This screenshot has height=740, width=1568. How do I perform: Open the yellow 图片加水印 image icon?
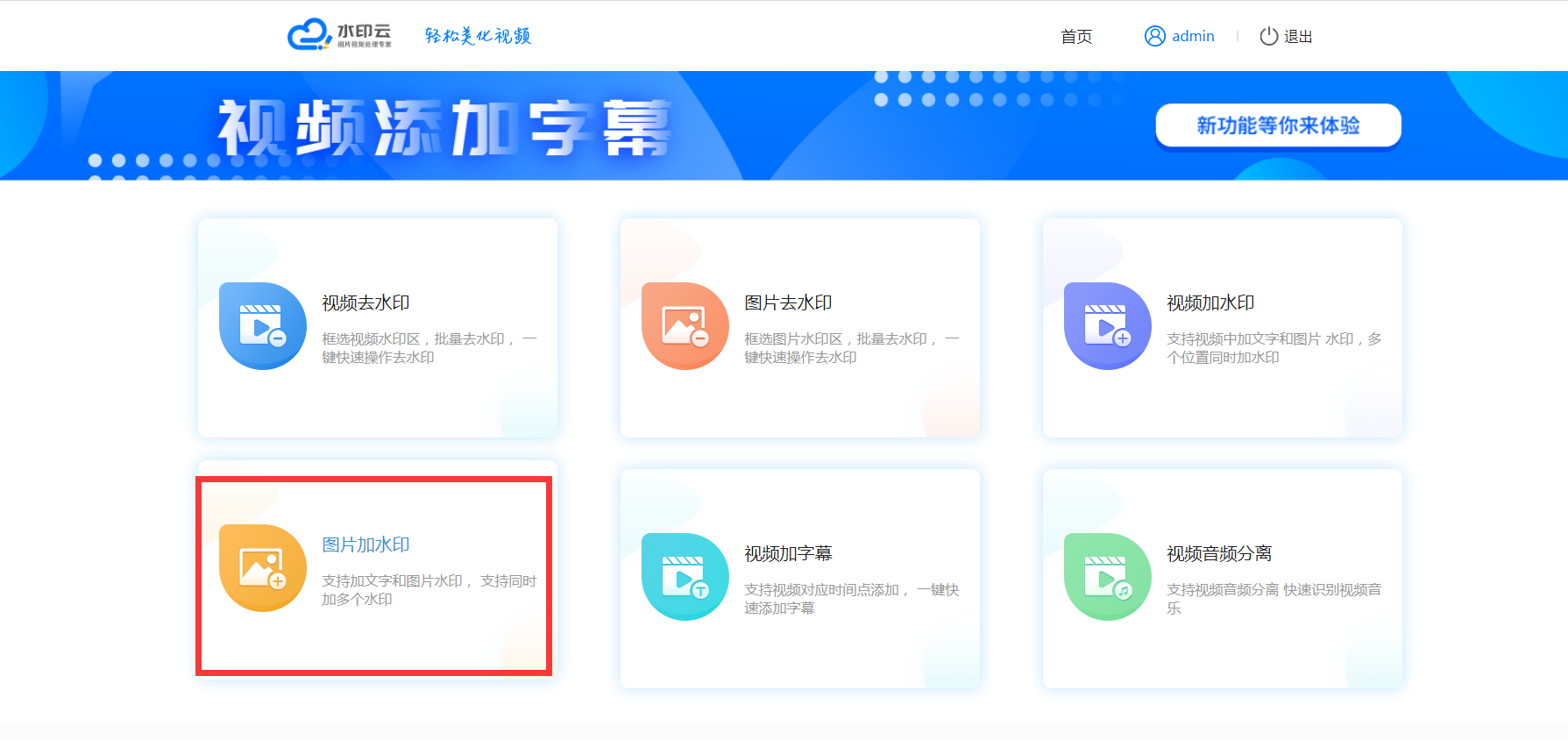point(262,568)
